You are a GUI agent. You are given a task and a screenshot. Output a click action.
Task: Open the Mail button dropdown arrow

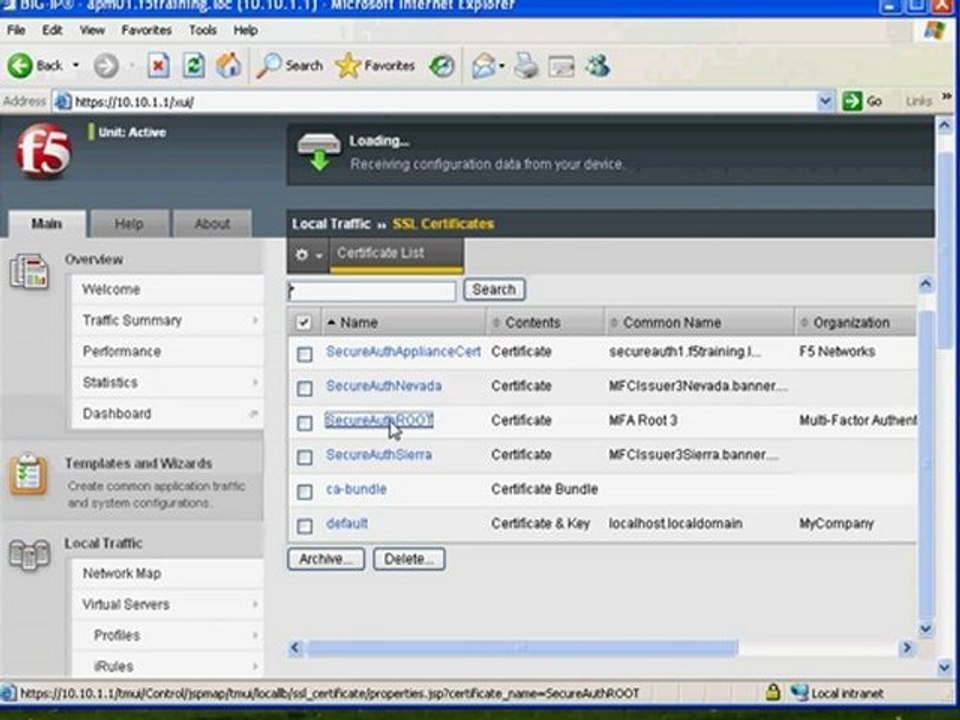[x=502, y=66]
